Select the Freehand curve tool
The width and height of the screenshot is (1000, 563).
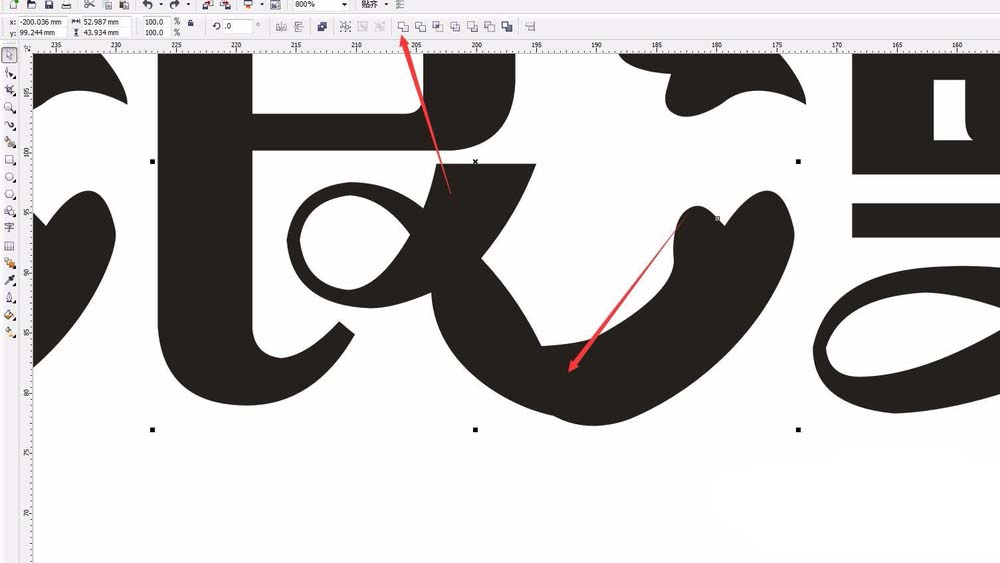pyautogui.click(x=9, y=125)
